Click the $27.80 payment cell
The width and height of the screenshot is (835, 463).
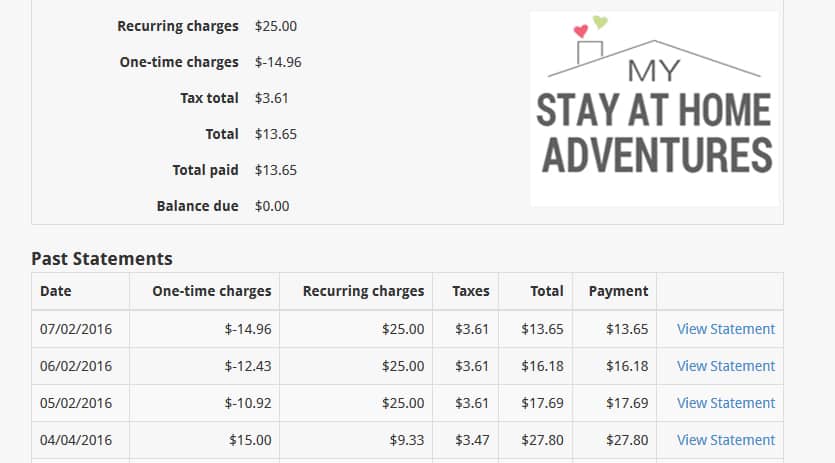click(627, 440)
